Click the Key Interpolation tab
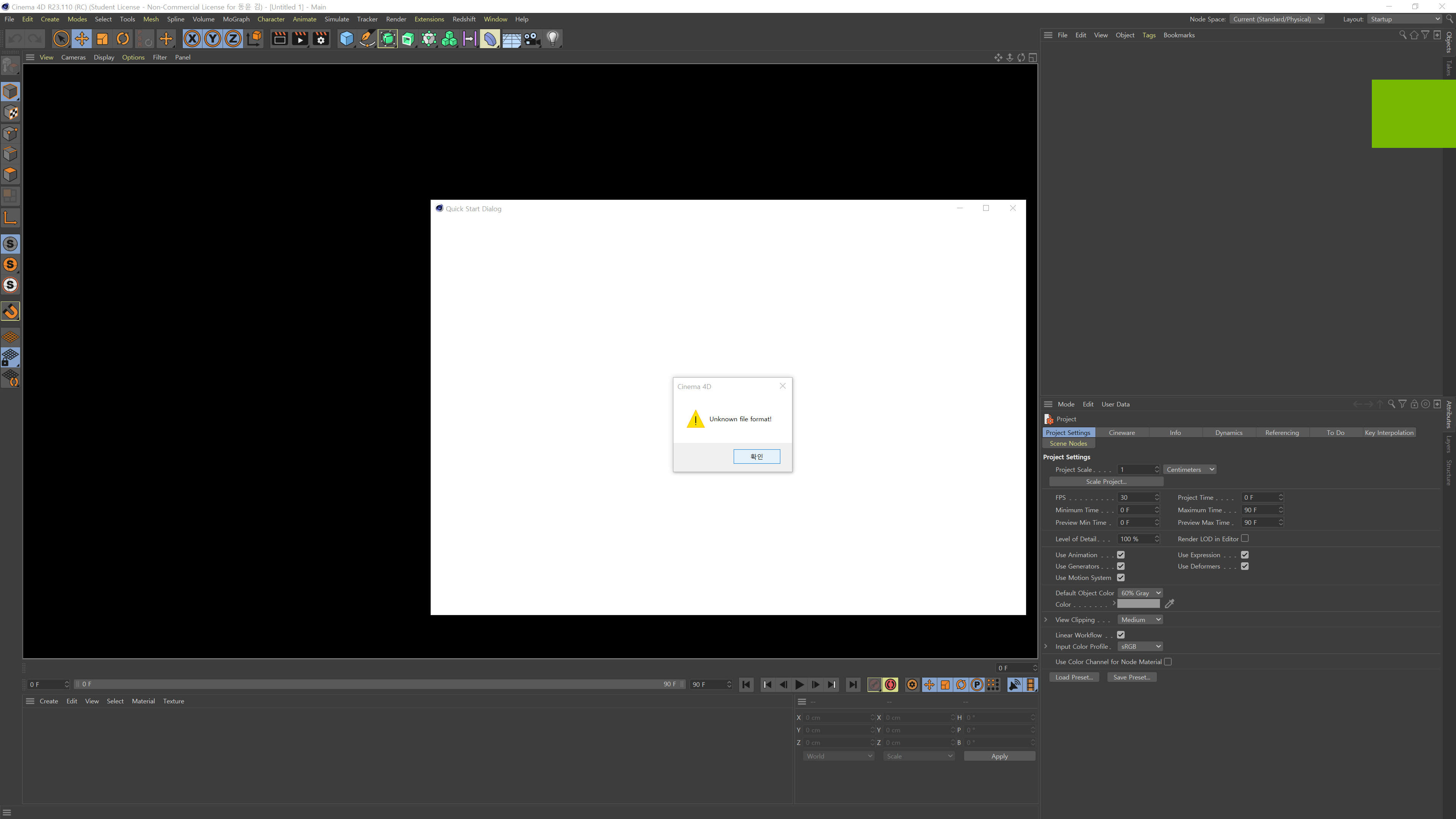This screenshot has width=1456, height=819. (x=1389, y=432)
